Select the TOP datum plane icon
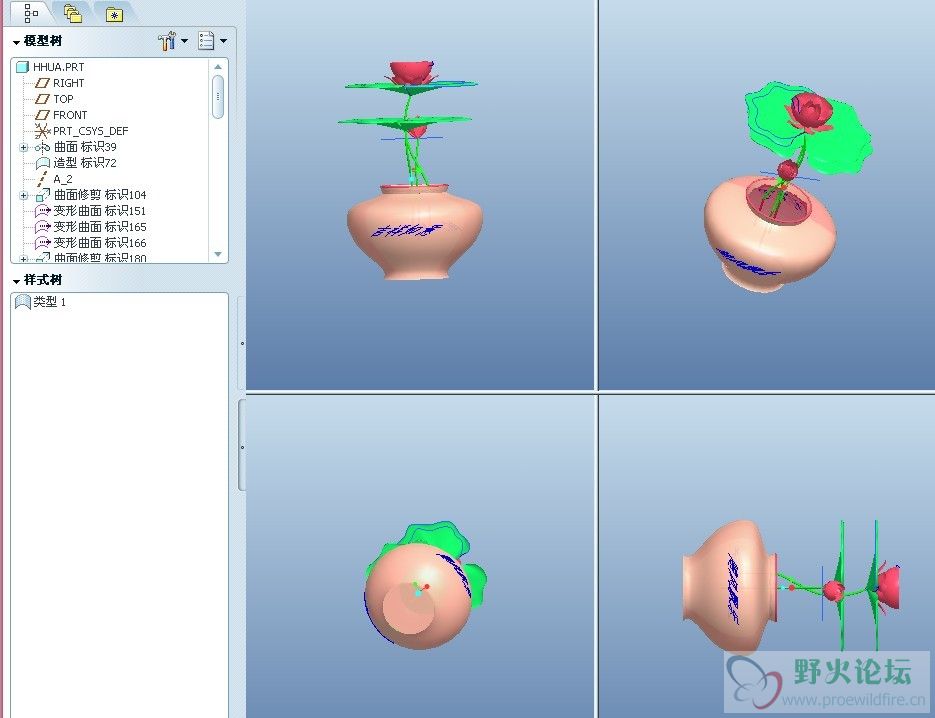Image resolution: width=935 pixels, height=718 pixels. pos(42,99)
